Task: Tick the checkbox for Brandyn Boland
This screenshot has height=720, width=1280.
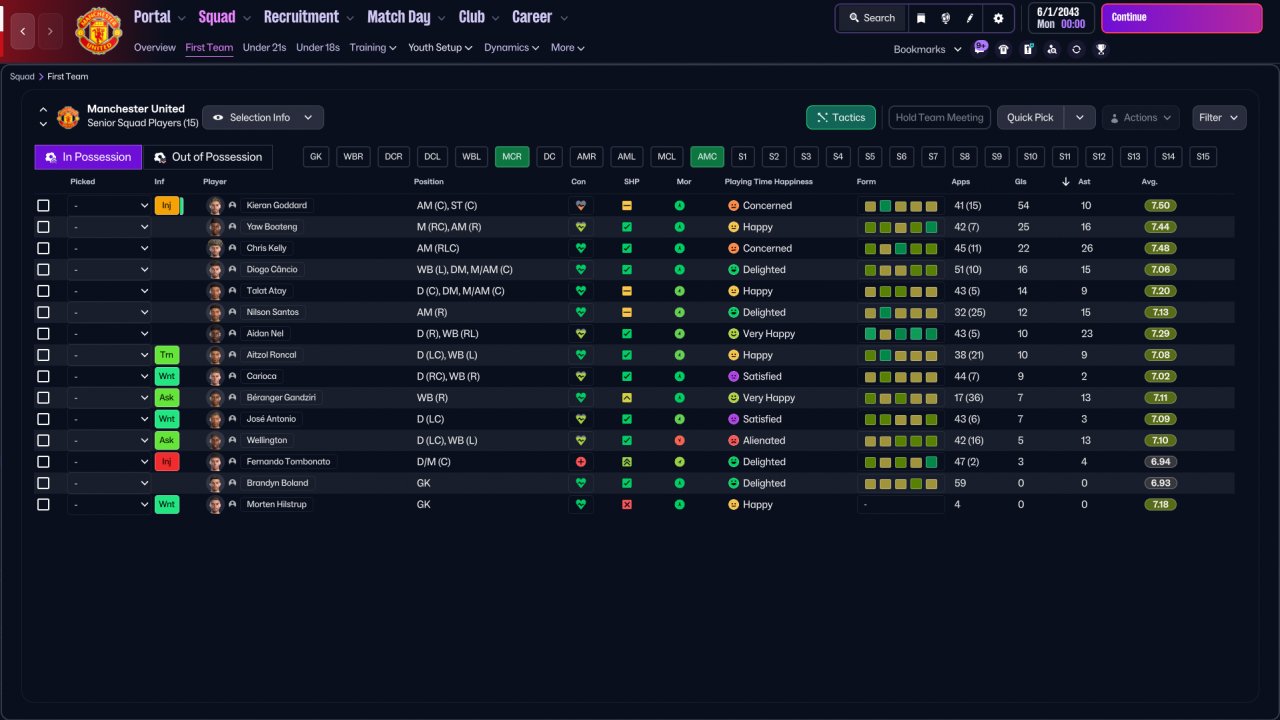Action: pos(43,483)
